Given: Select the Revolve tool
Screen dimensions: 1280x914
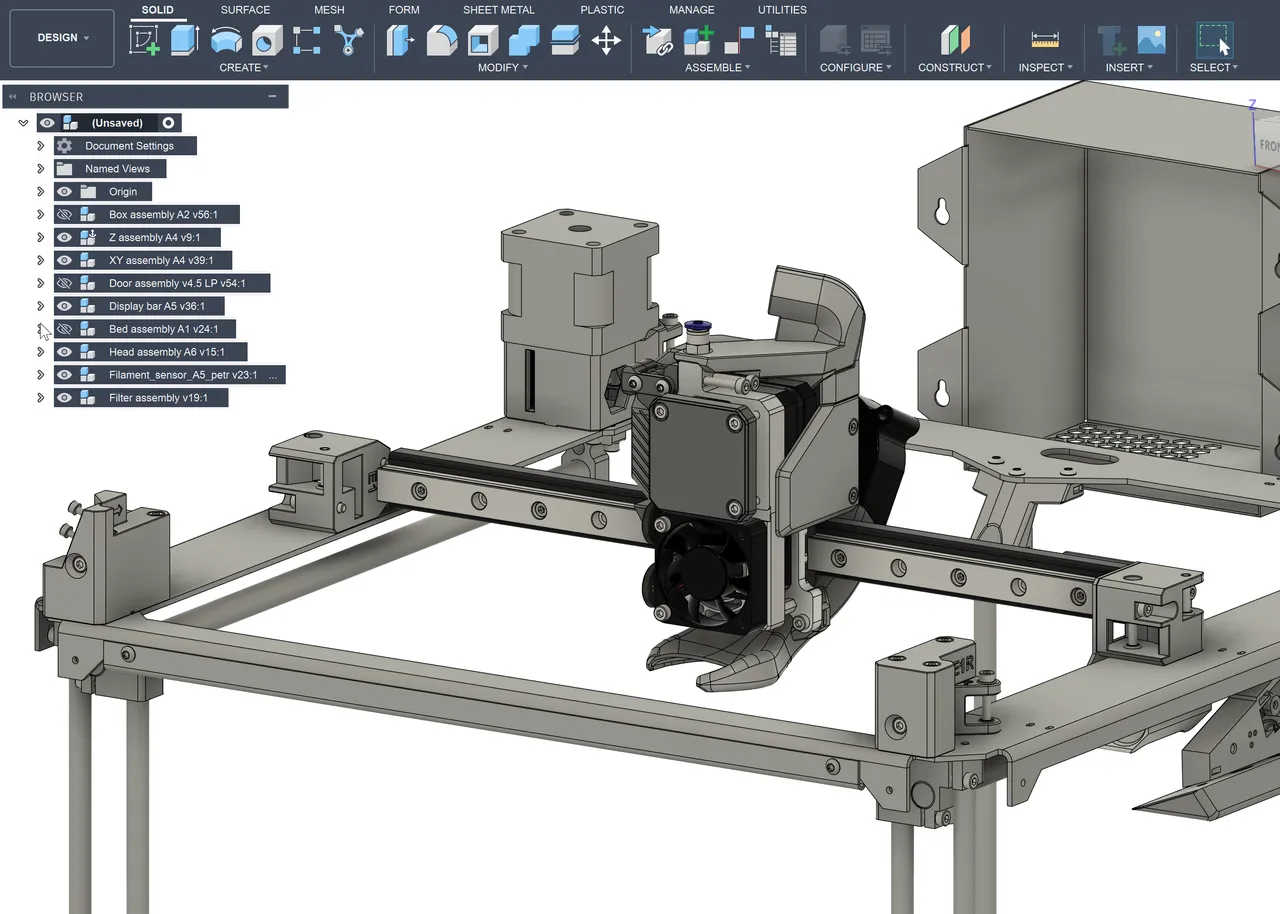Looking at the screenshot, I should (x=228, y=40).
